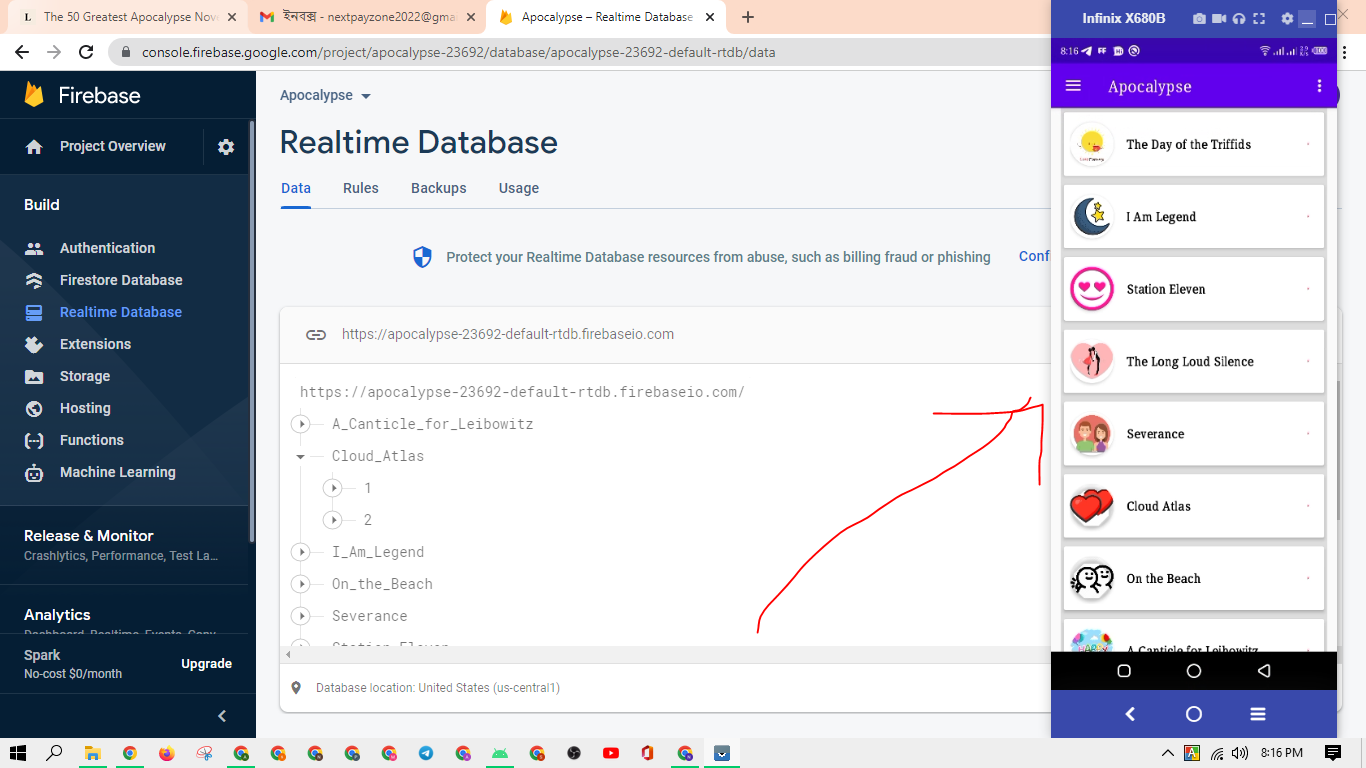Image resolution: width=1366 pixels, height=768 pixels.
Task: Click the database URL link icon
Action: [x=316, y=335]
